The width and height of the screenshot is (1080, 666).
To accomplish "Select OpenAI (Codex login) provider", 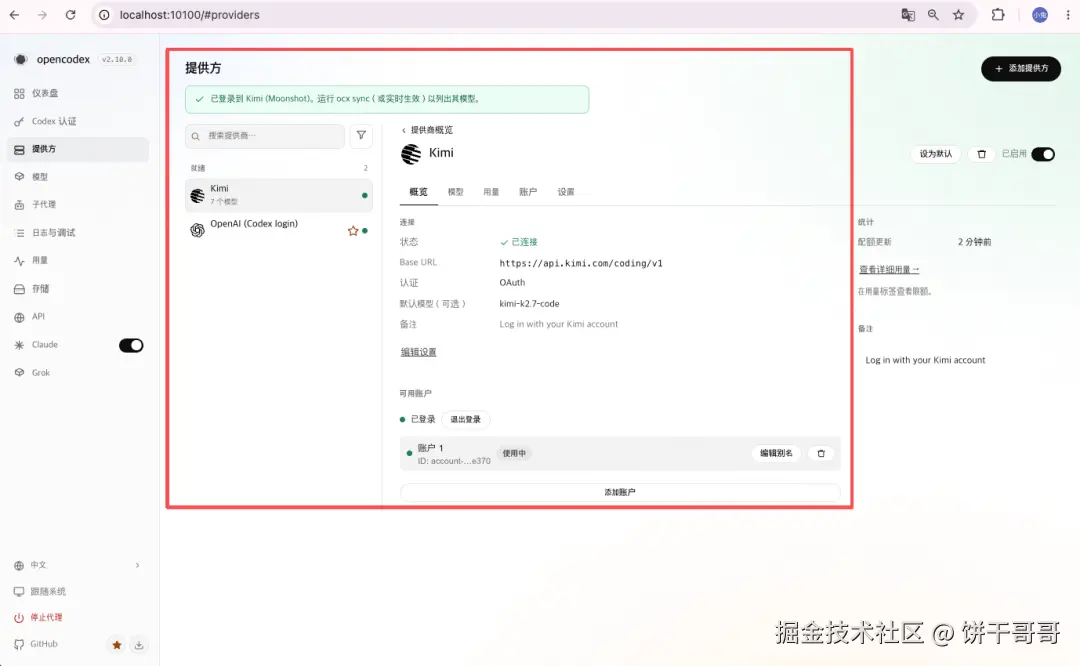I will [279, 229].
